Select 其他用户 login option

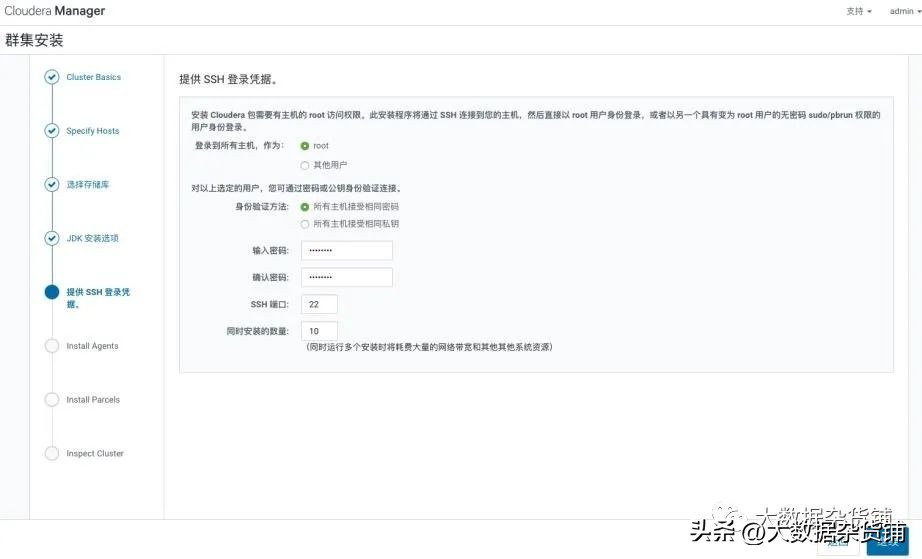point(305,165)
